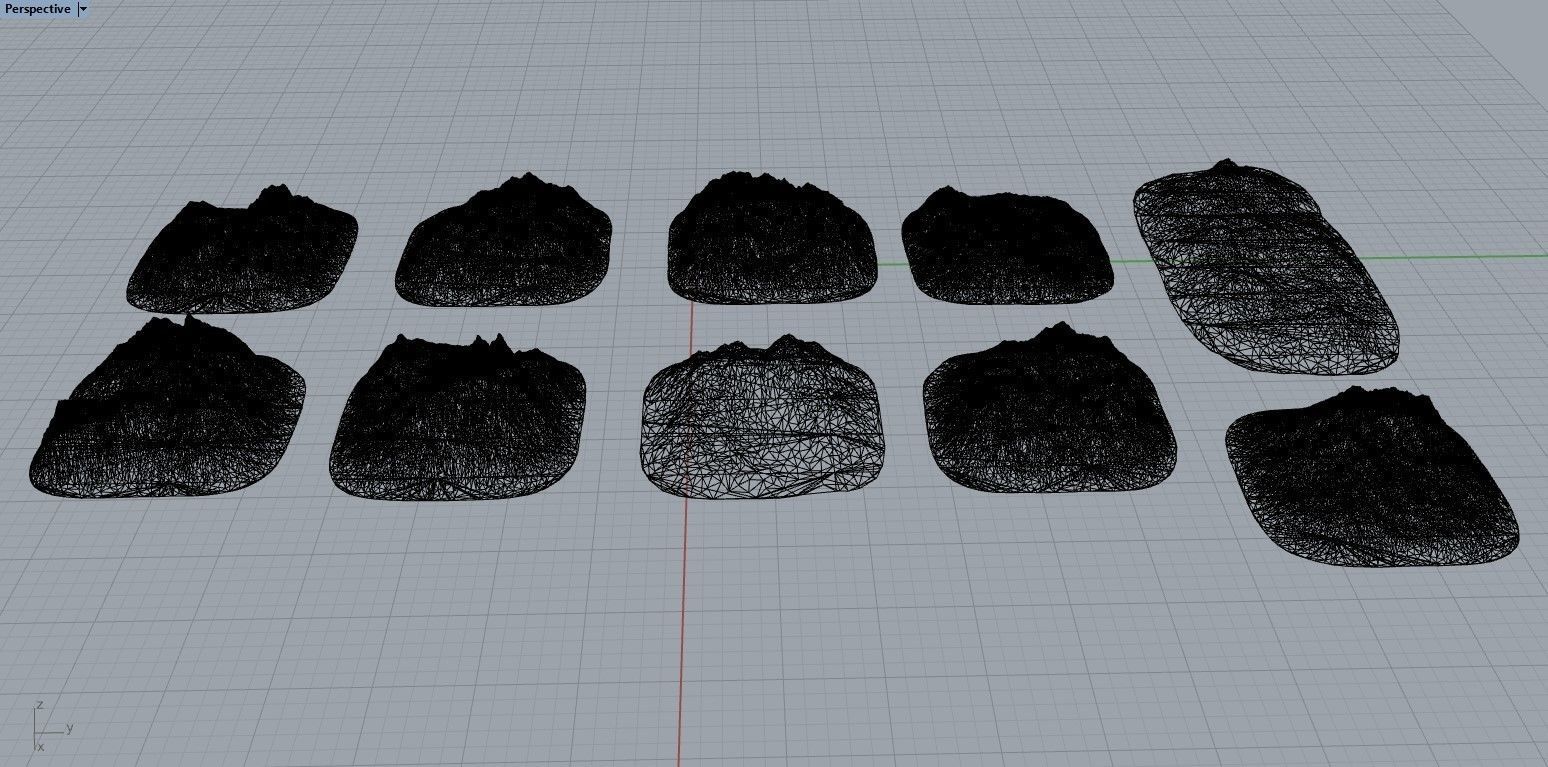Select the second mesh from left in top row
The image size is (1548, 767).
[x=503, y=240]
